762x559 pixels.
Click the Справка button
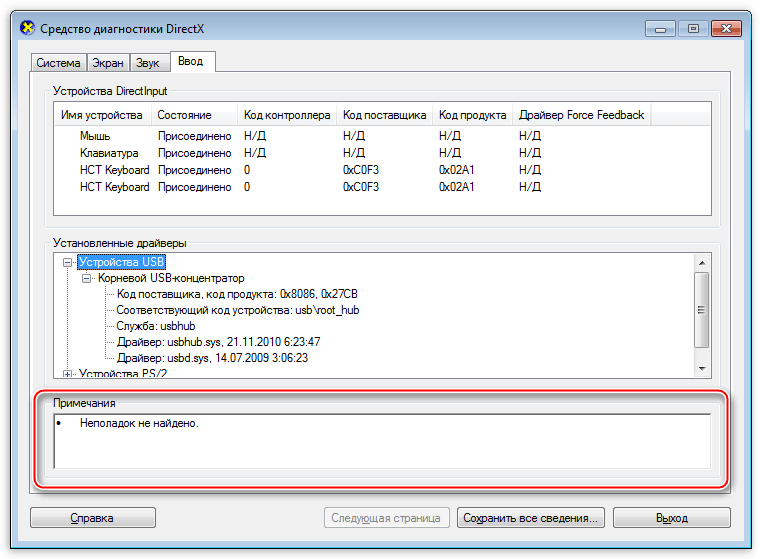[93, 518]
